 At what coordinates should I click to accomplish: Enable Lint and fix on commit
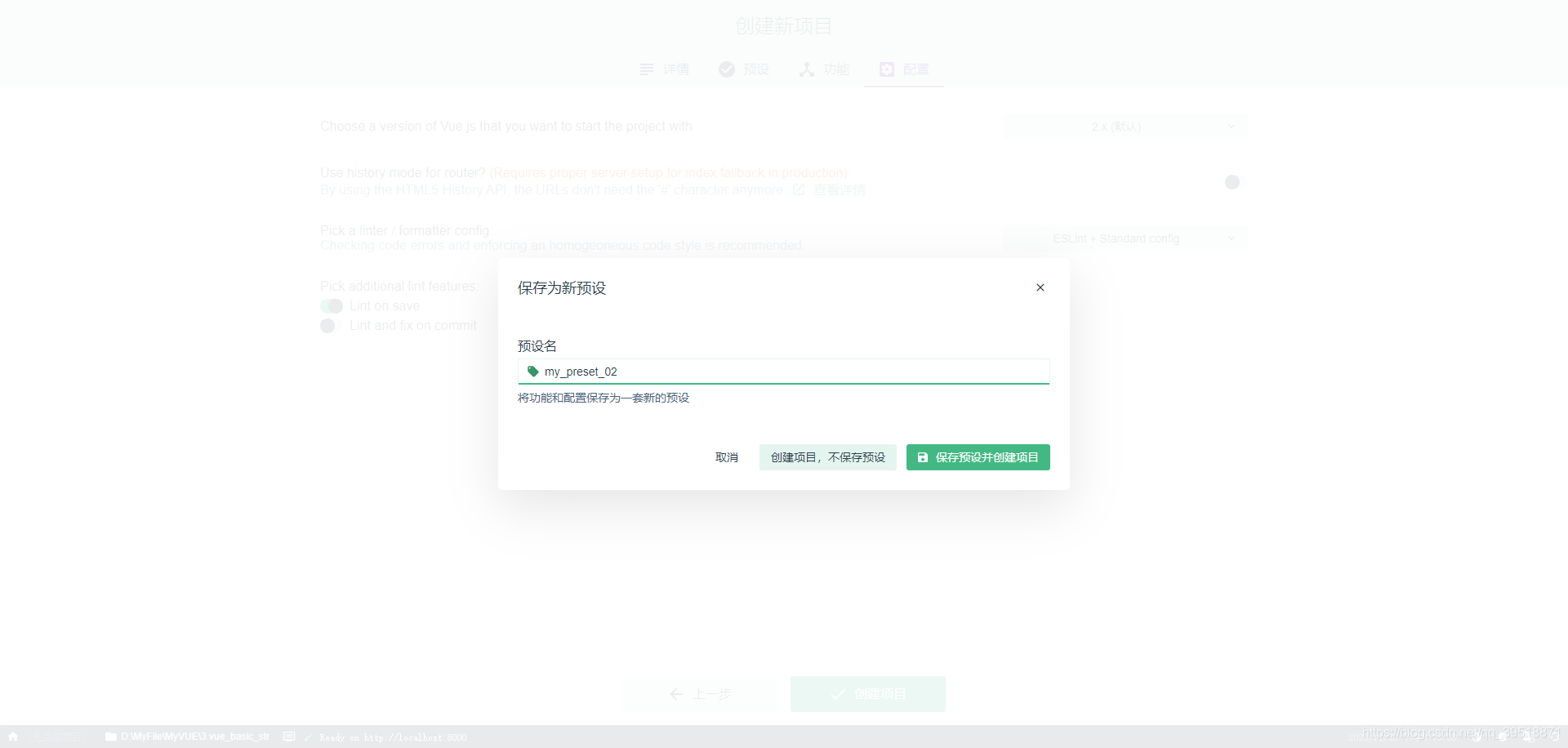pyautogui.click(x=327, y=326)
